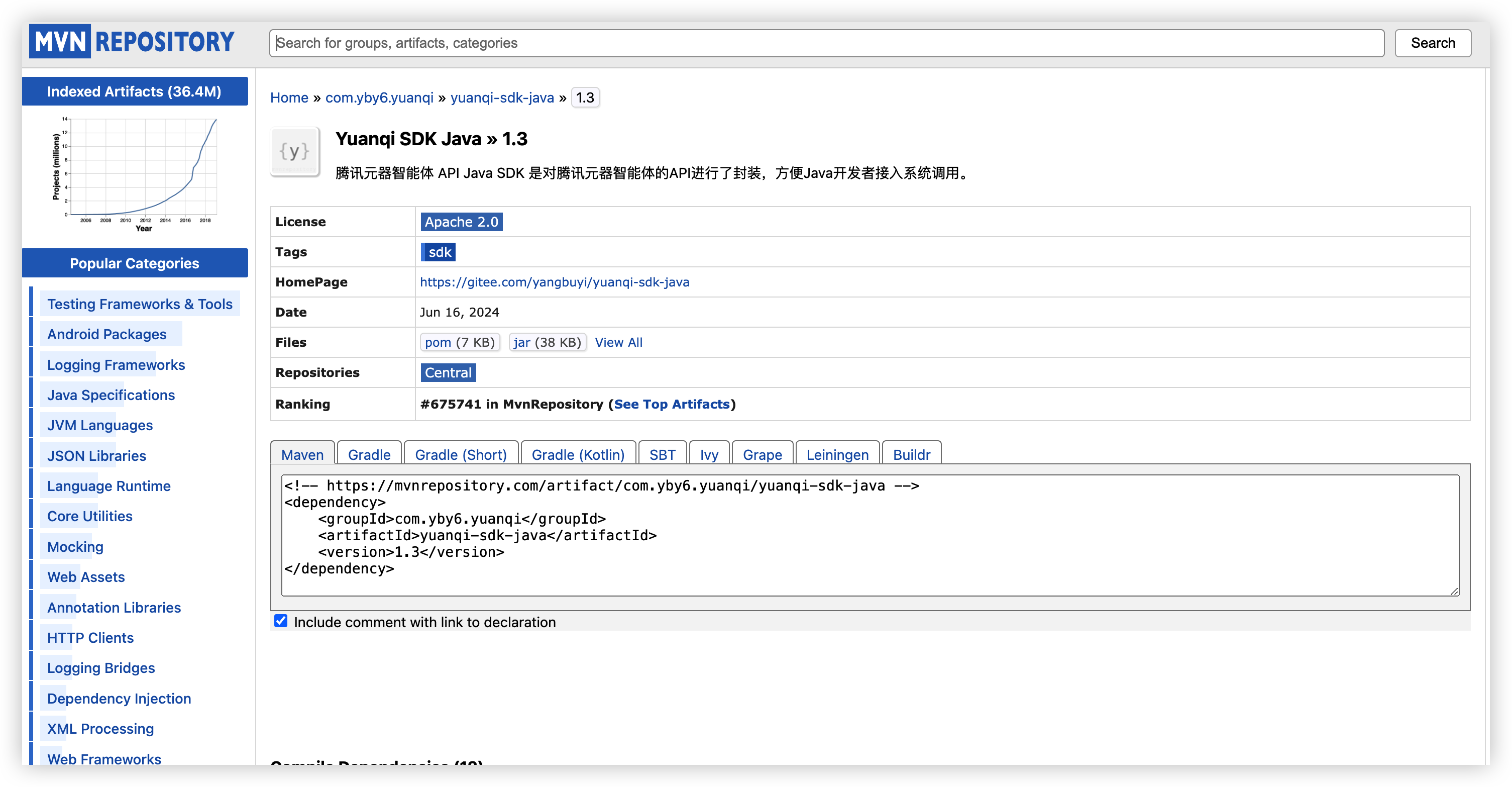
Task: Switch to Gradle (Kotlin) tab
Action: (578, 454)
